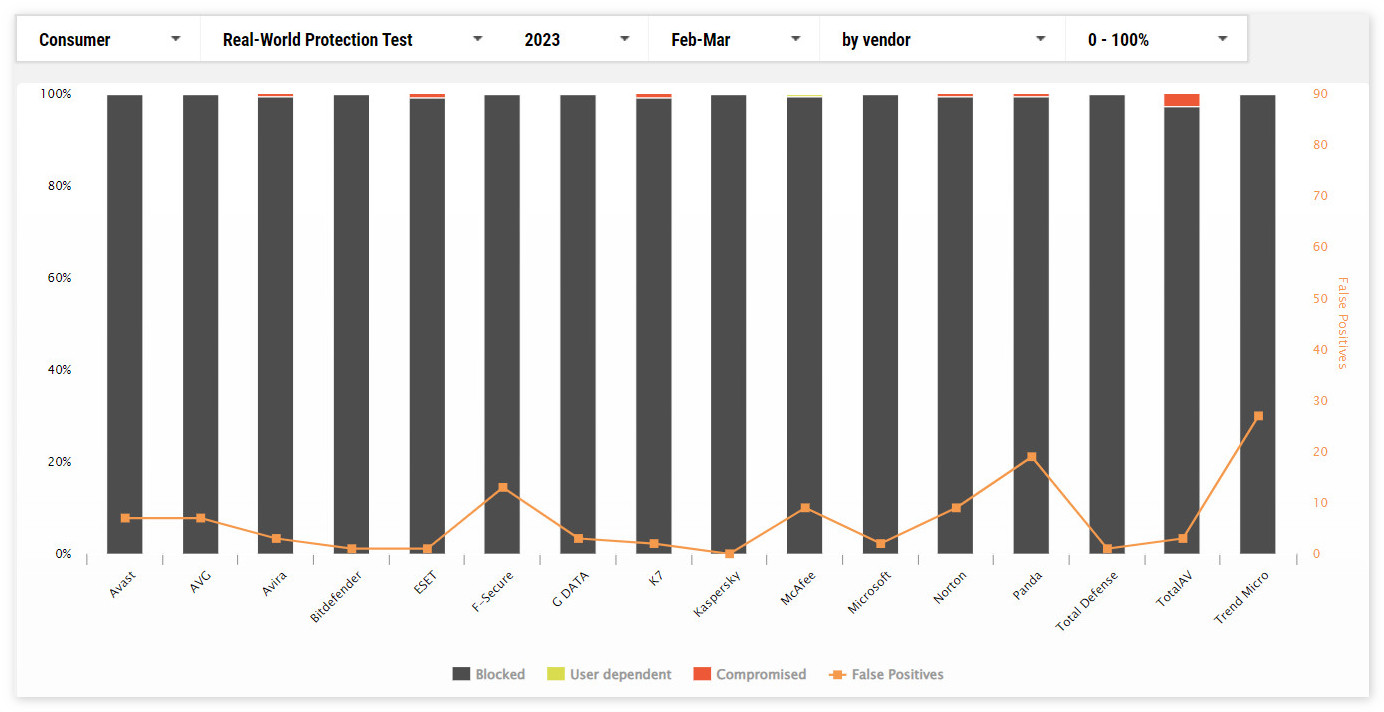Click the Kaspersky false positives marker
1384x712 pixels.
tap(729, 553)
